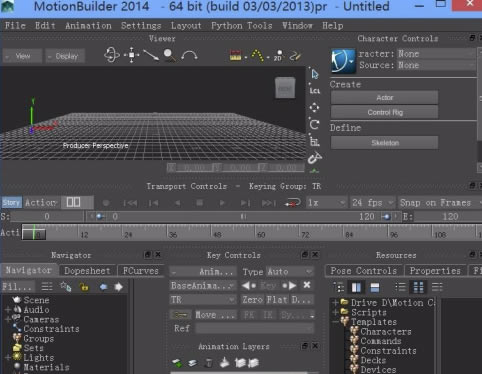
Task: Switch Resources to thumbnail grid view
Action: [x=418, y=287]
